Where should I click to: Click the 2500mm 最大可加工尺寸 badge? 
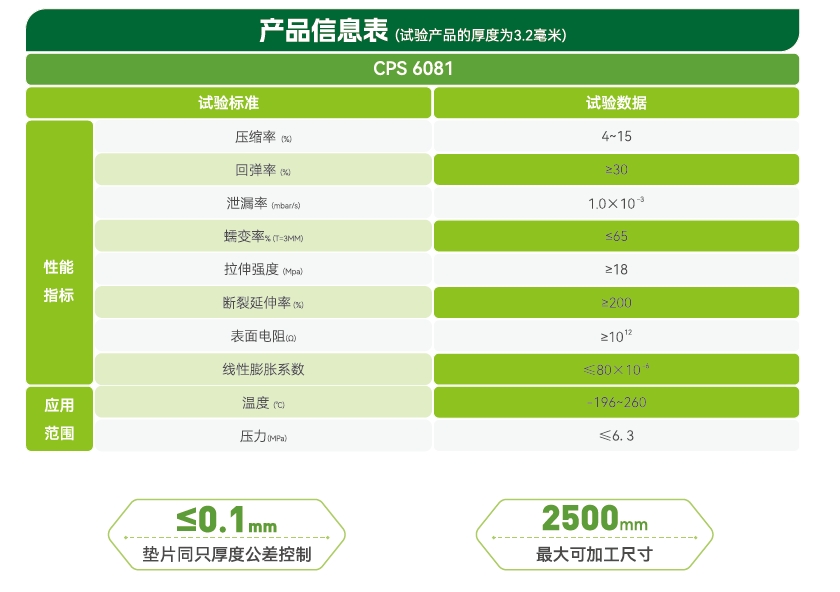(x=594, y=535)
